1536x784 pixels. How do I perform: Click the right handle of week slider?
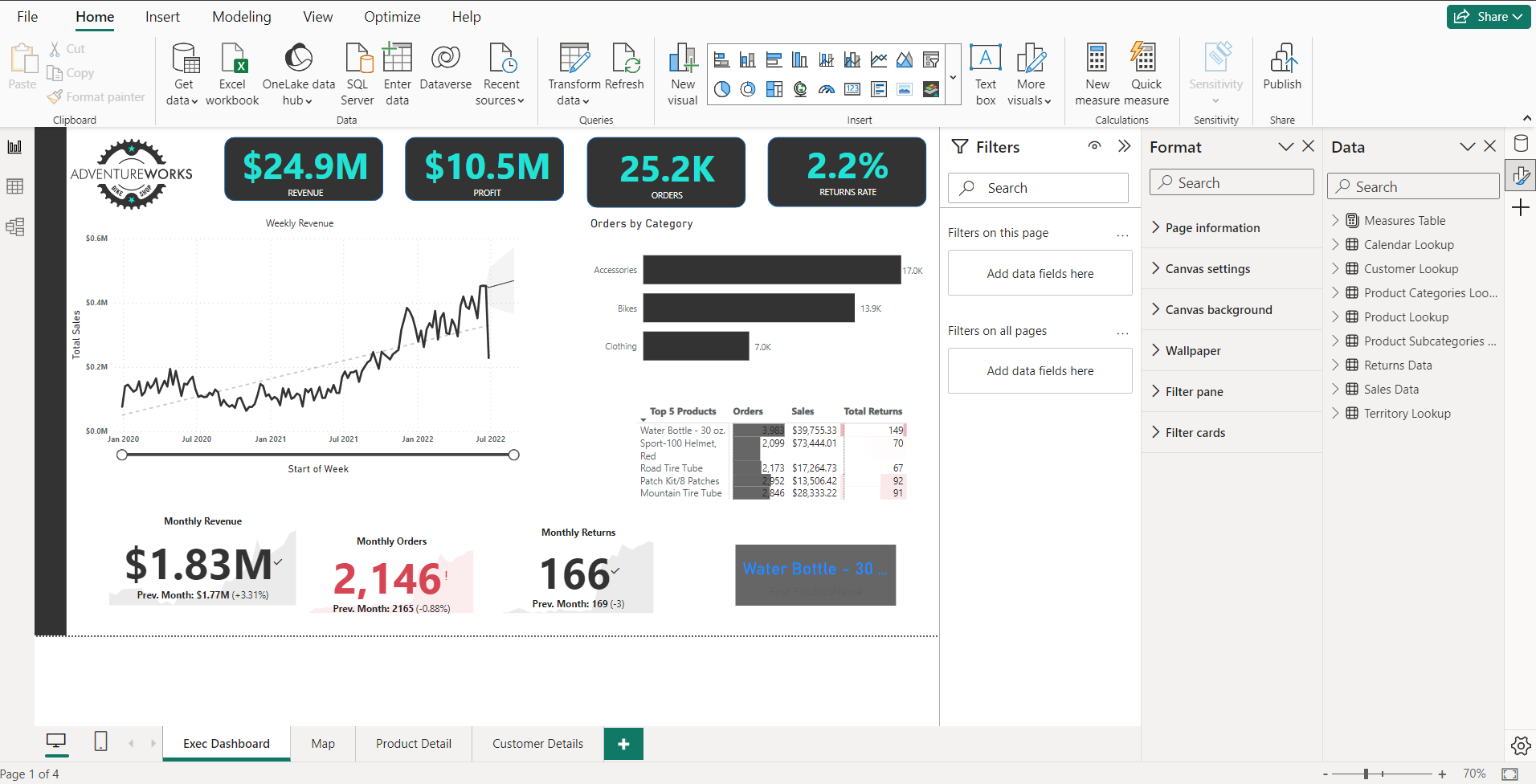[x=514, y=455]
